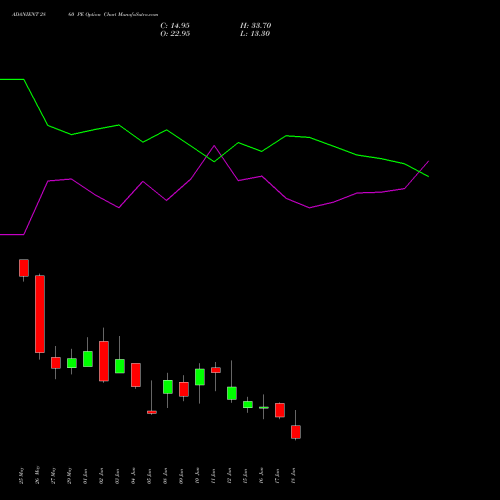Click the 15 Jun date axis label

tap(246, 475)
